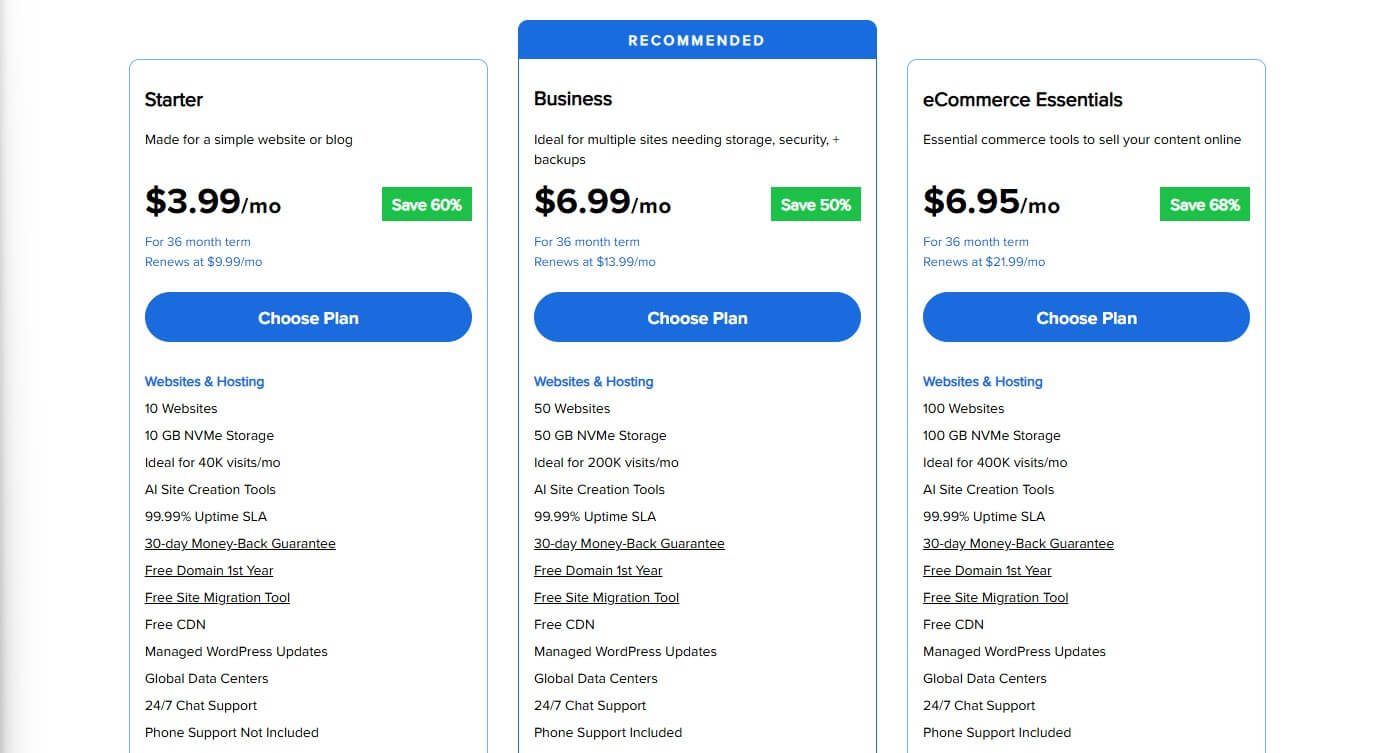Click the Business plan heading
The height and width of the screenshot is (753, 1395).
coord(572,99)
